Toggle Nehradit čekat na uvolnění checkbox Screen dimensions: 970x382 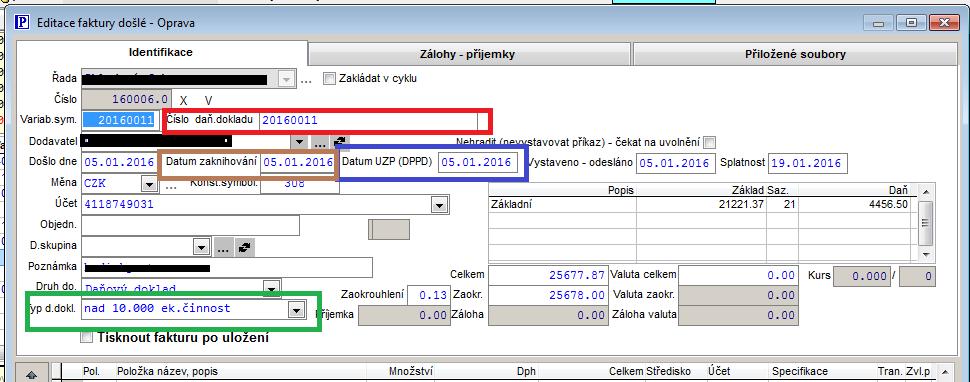(709, 142)
